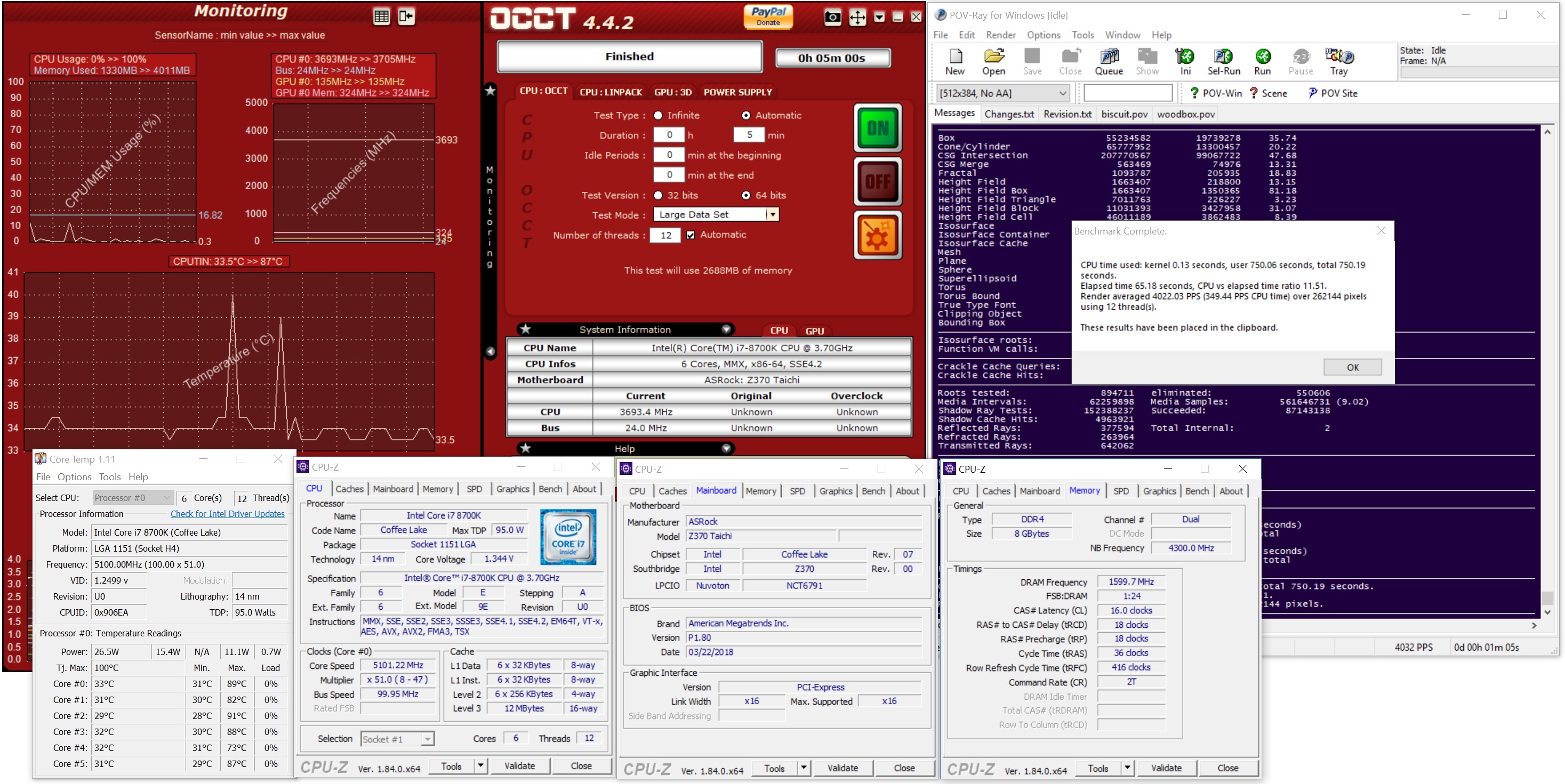Click the Run icon in POV-Ray toolbar
The image size is (1565, 784).
pos(1263,61)
